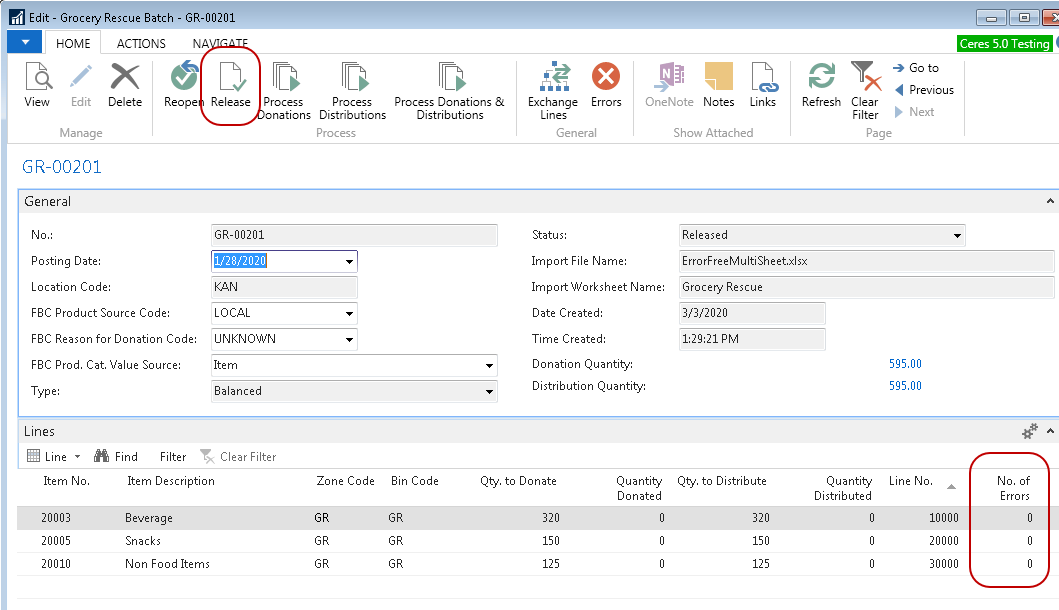Open the NAVIGATE ribbon tab
The width and height of the screenshot is (1059, 610).
point(220,44)
